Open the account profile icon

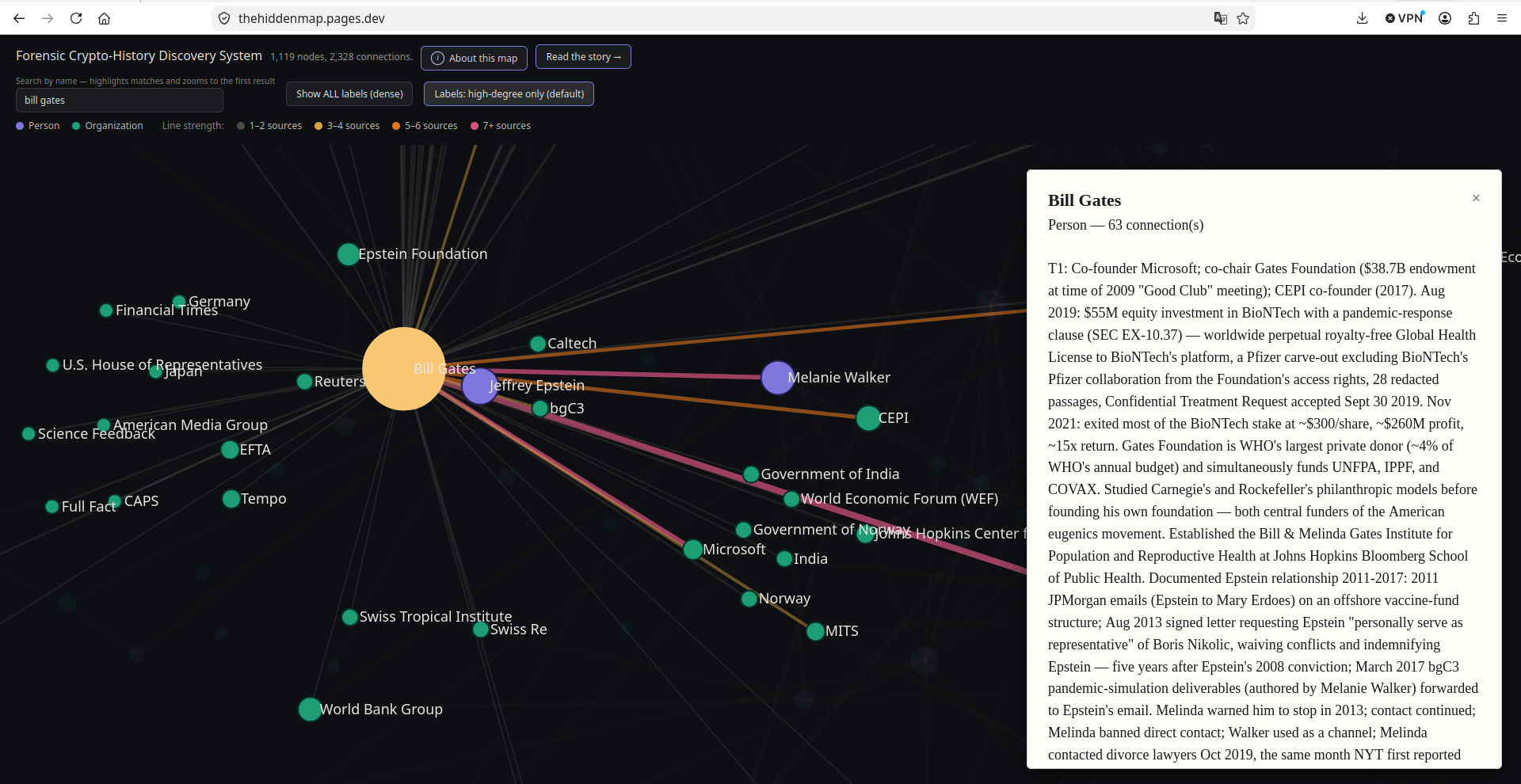1445,18
